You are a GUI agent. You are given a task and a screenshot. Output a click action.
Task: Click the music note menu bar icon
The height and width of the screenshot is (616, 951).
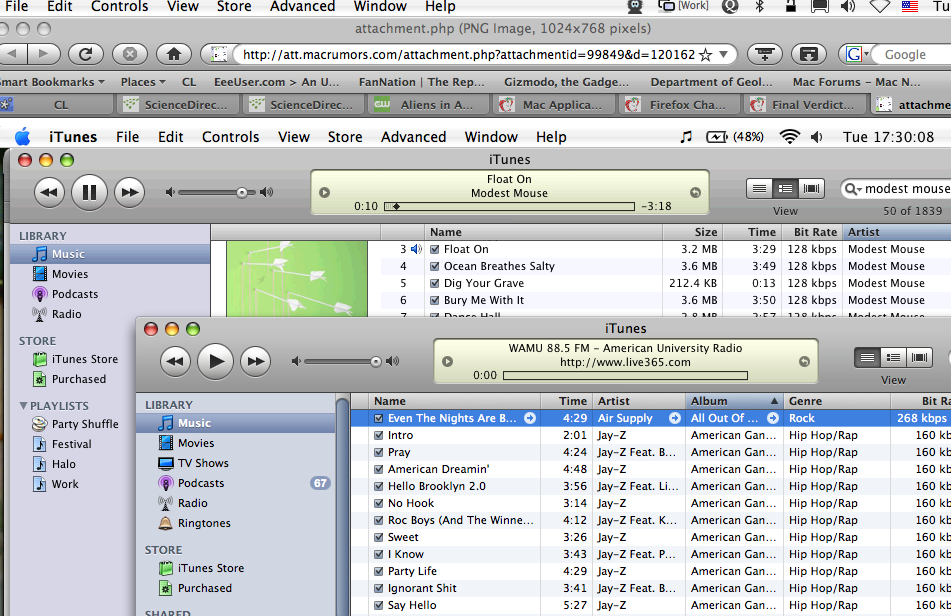[x=686, y=137]
